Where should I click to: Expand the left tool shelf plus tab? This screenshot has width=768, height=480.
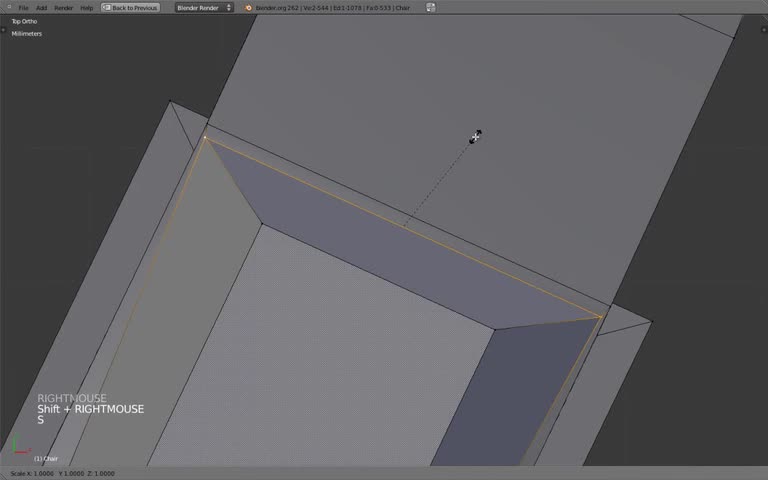coord(3,30)
